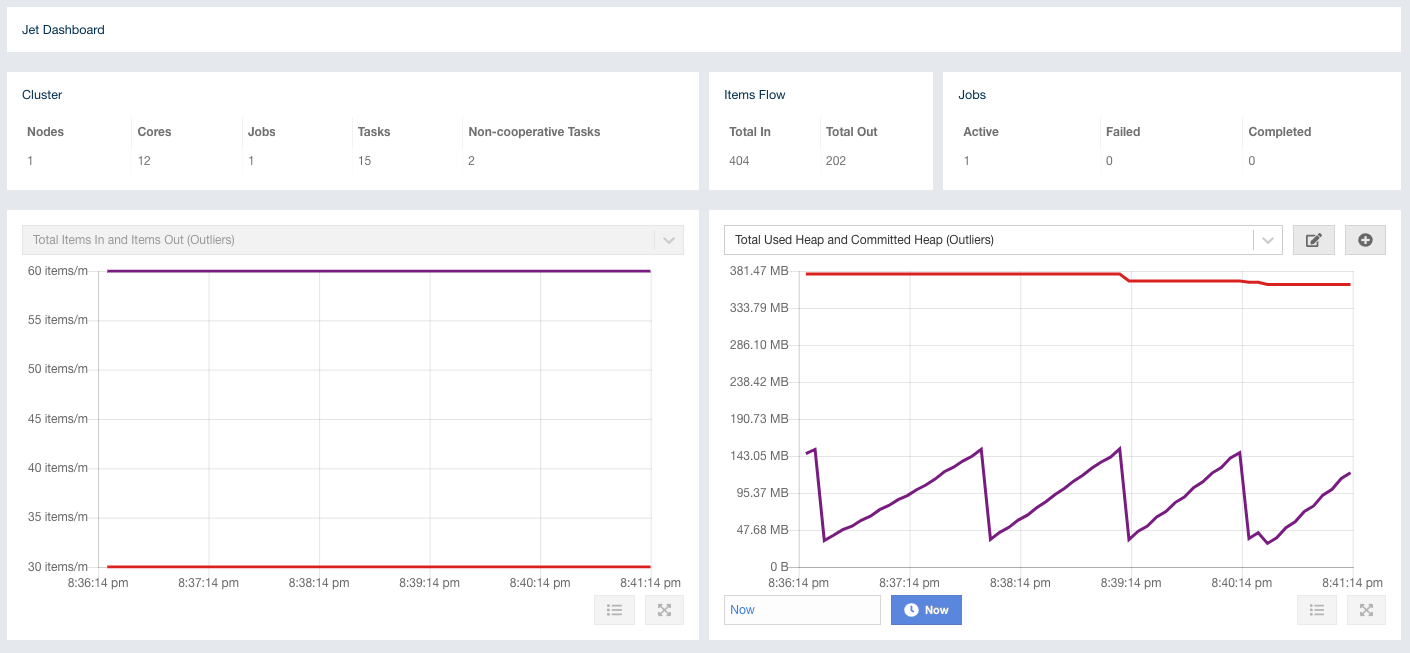1410x653 pixels.
Task: Expand the heap chart to fullscreen
Action: 1367,610
